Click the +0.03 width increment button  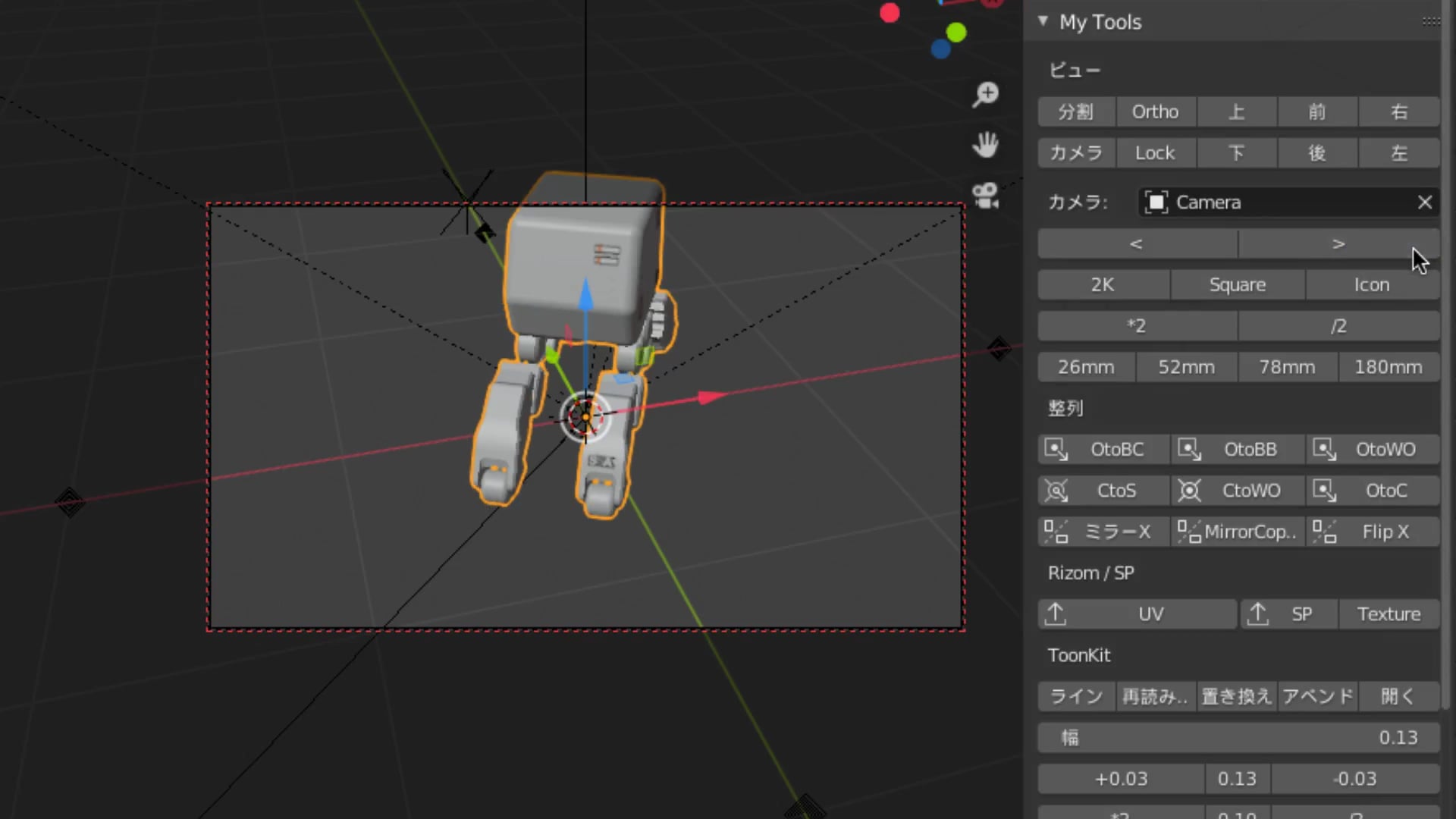click(1121, 779)
